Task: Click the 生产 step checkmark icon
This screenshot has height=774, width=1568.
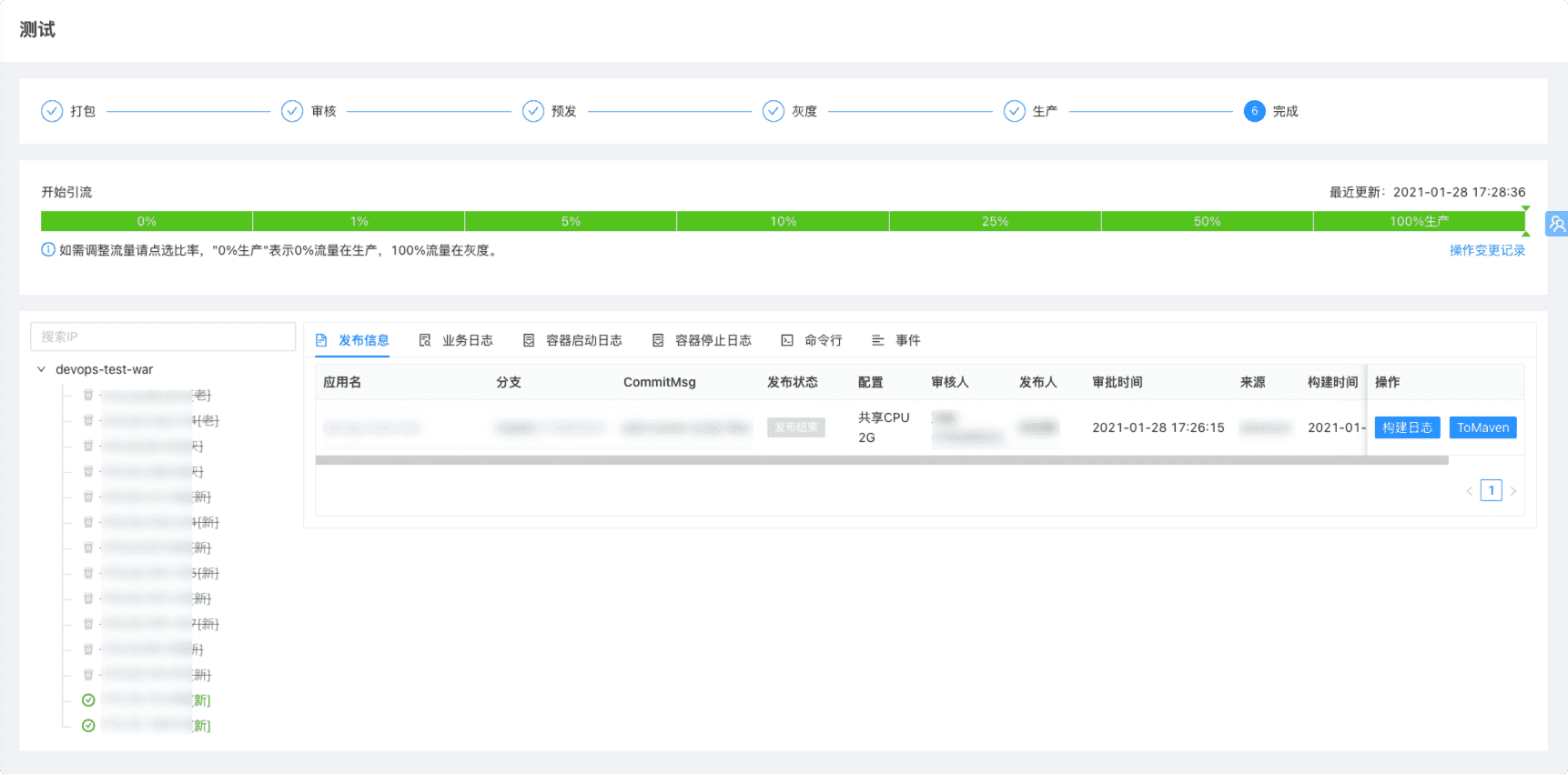Action: coord(1014,111)
